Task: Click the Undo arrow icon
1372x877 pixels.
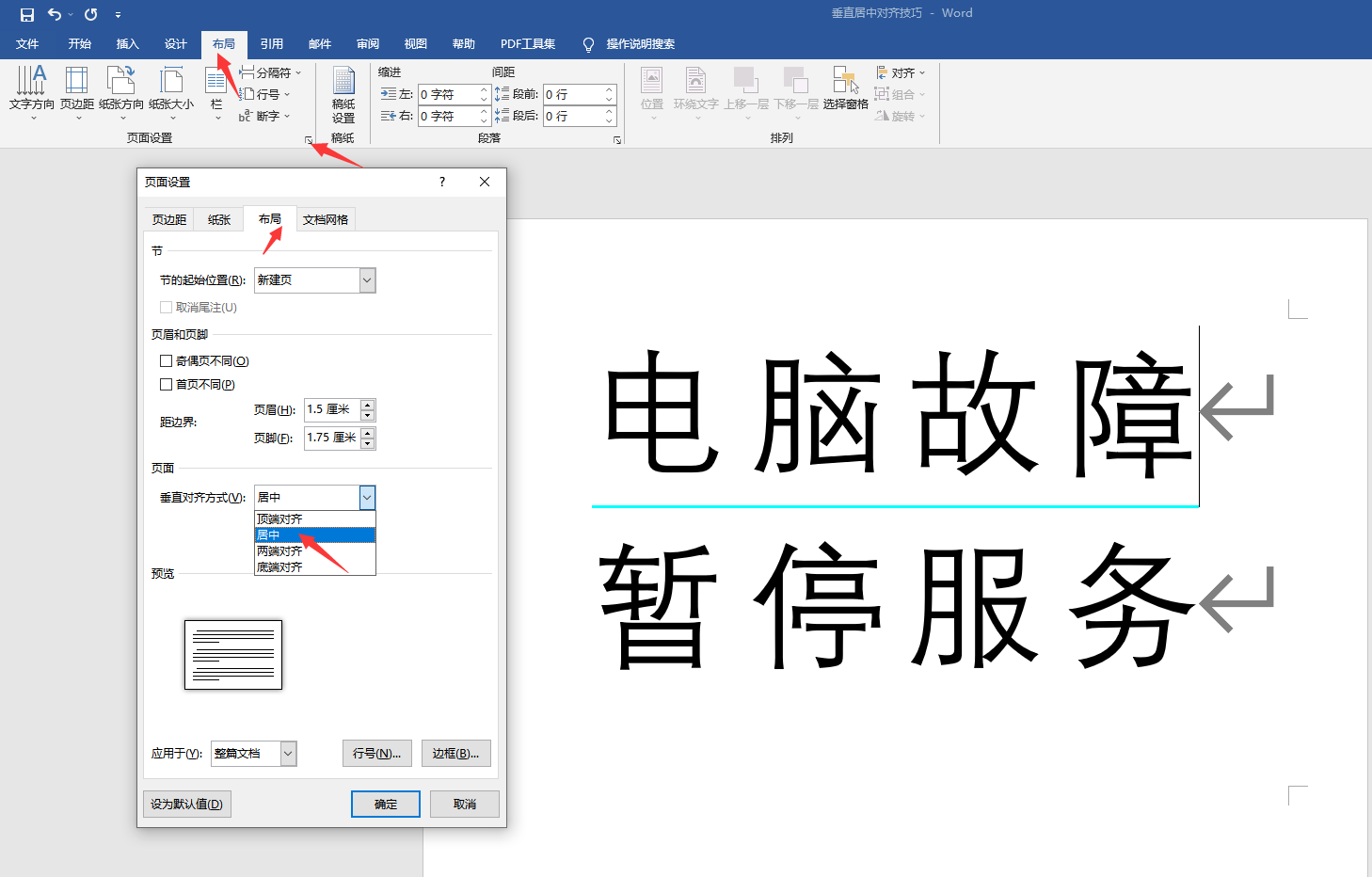Action: point(55,14)
